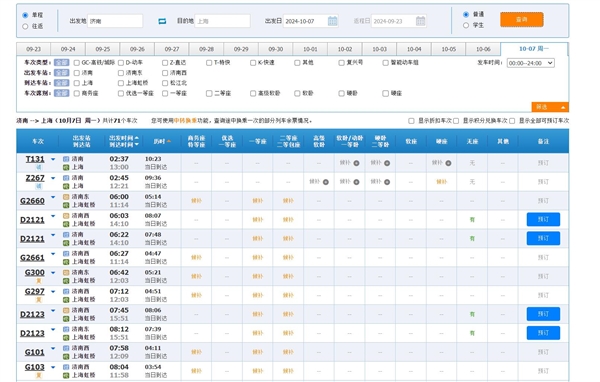Click the swap origin and destination icon

point(162,21)
